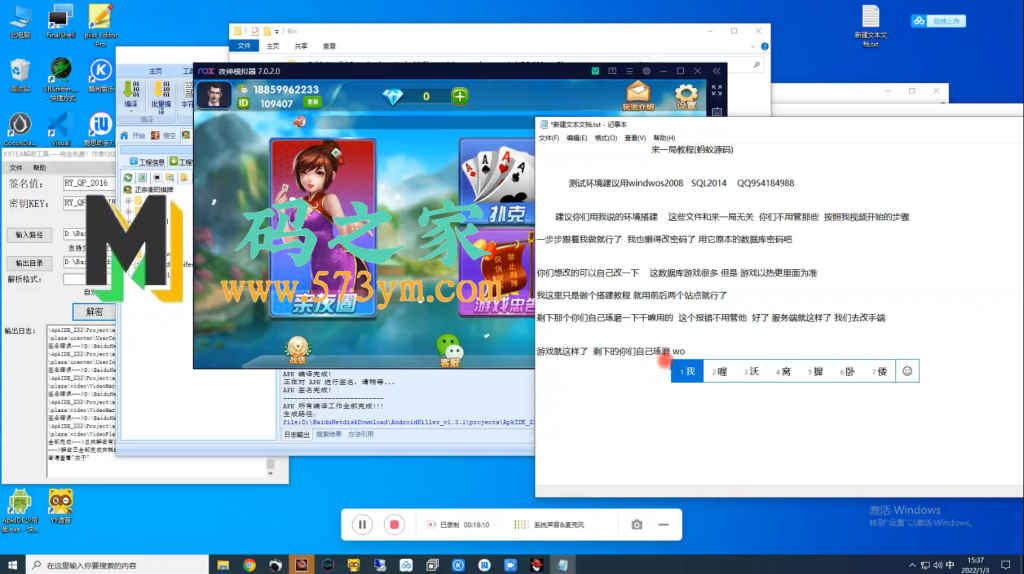
Task: Open the notification center icon
Action: click(x=1006, y=565)
